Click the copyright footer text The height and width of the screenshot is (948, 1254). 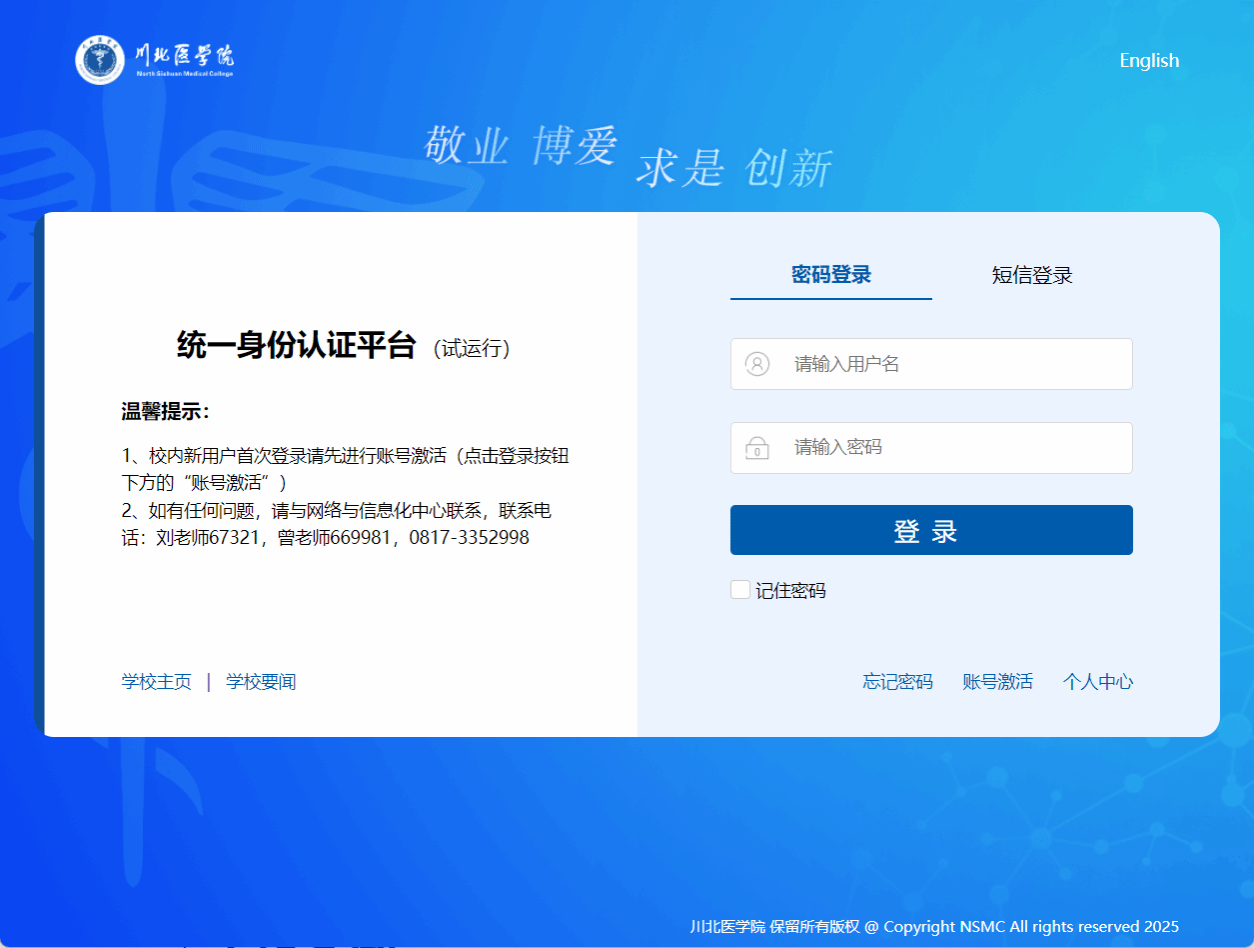point(934,926)
